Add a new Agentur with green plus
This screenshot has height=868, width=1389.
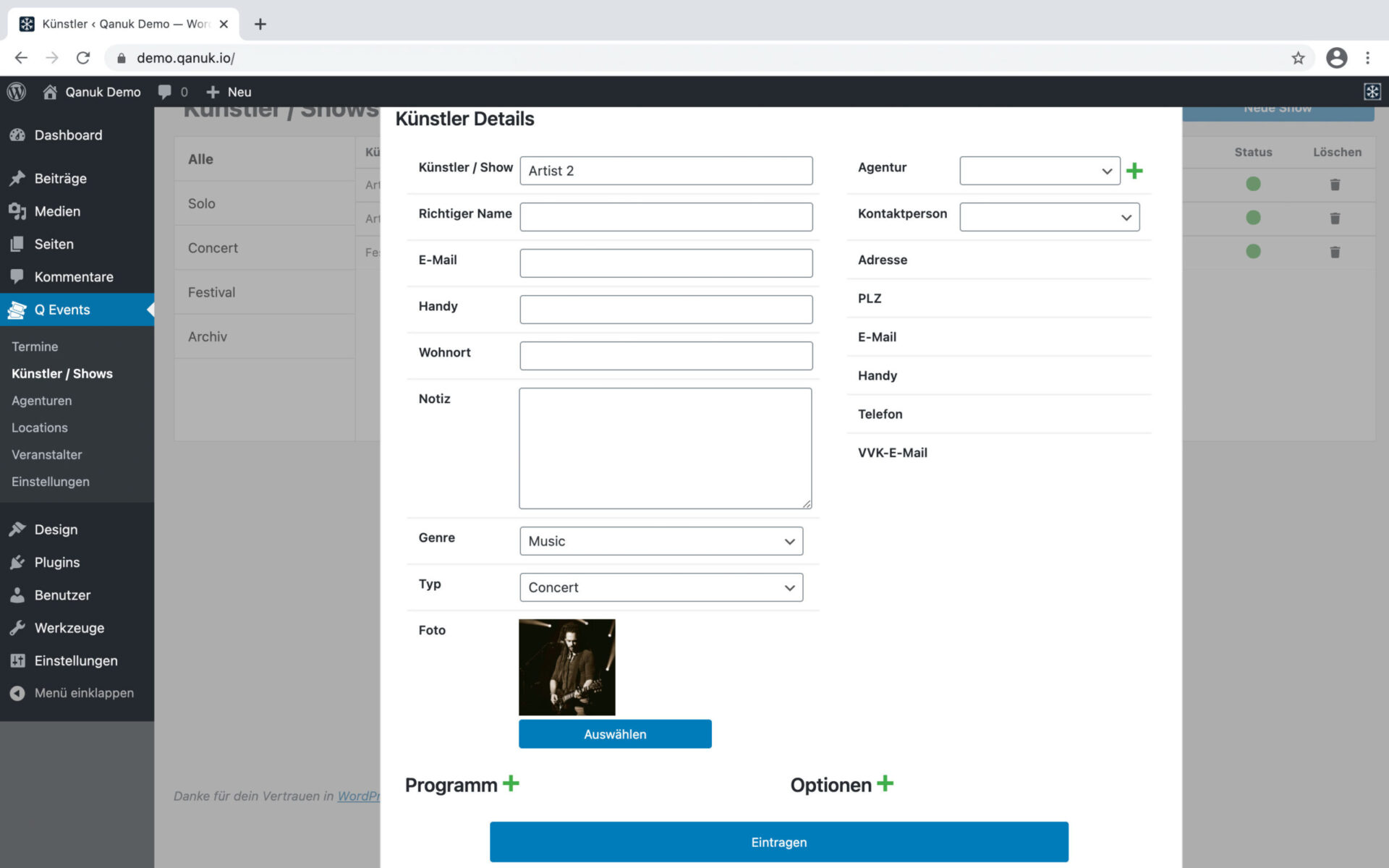click(1134, 171)
